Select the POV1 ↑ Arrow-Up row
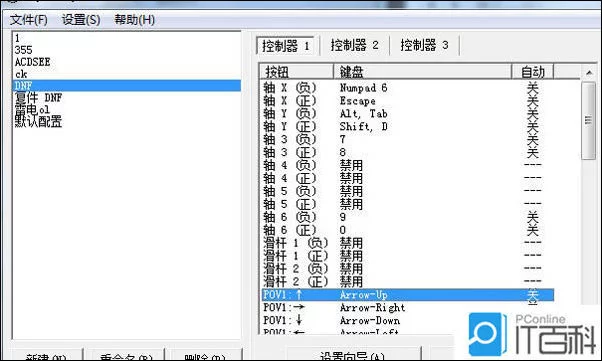602x361 pixels. click(x=408, y=295)
